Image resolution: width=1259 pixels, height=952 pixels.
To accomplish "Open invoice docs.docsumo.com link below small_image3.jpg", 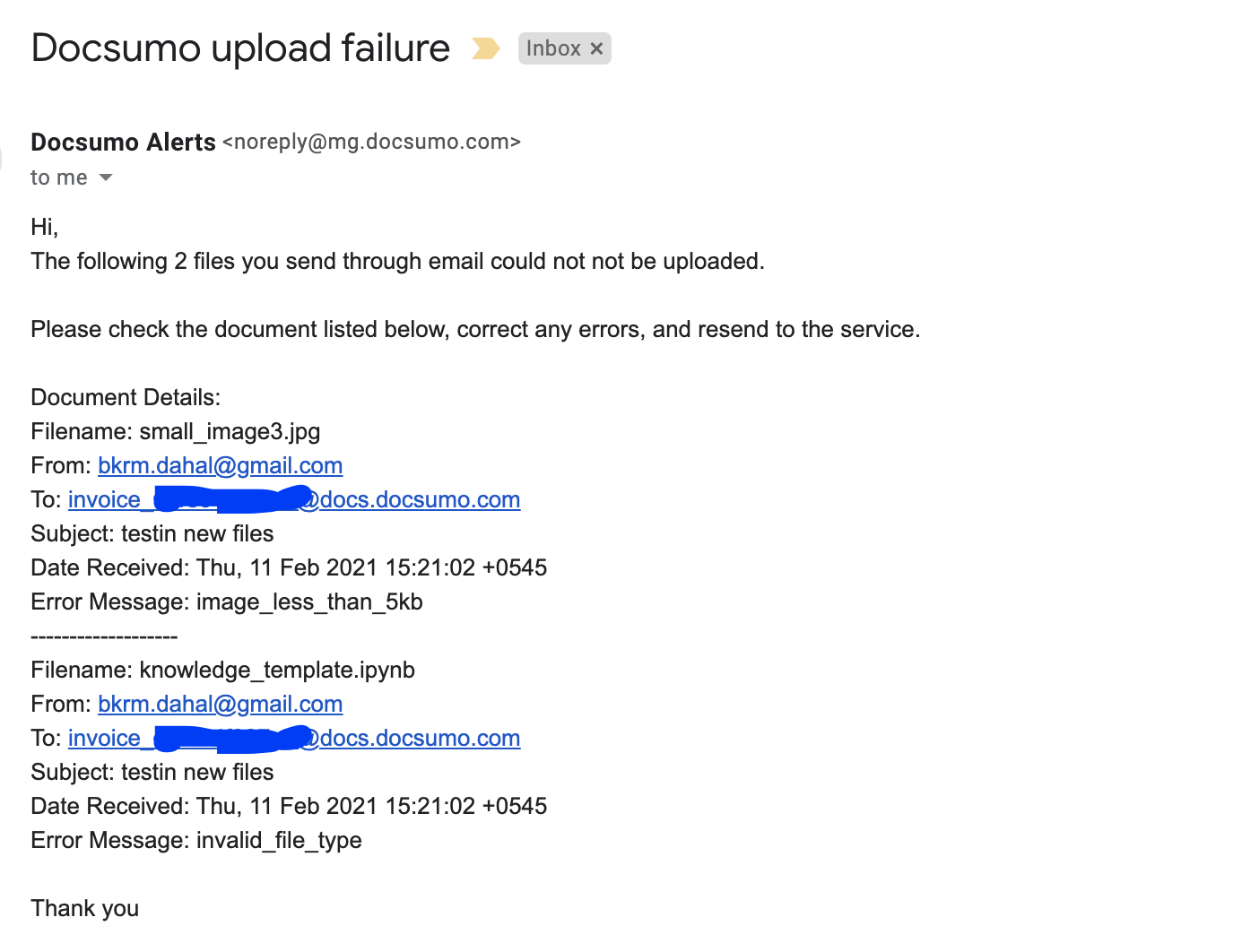I will point(294,499).
